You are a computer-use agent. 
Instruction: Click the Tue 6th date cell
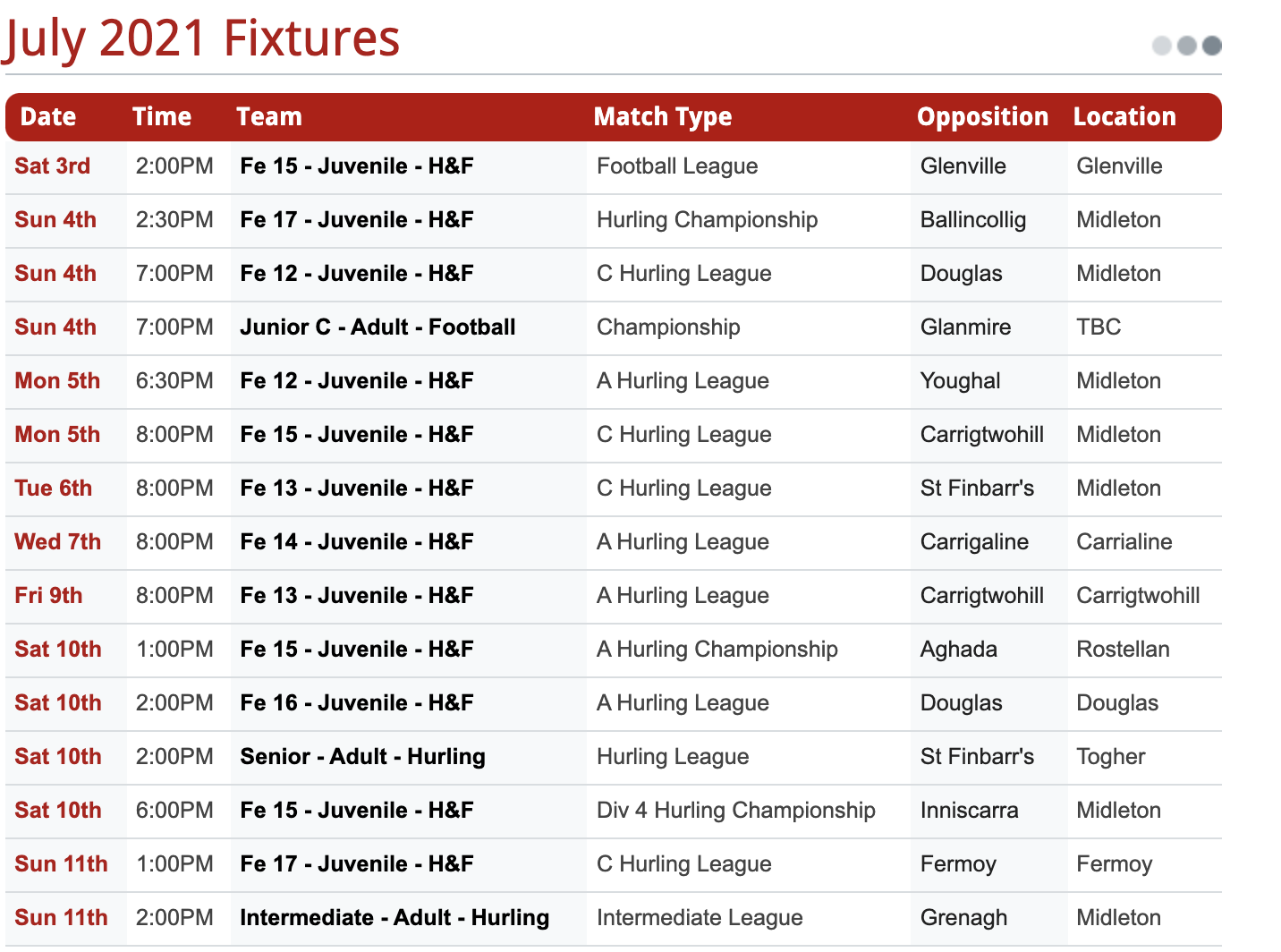click(x=54, y=489)
